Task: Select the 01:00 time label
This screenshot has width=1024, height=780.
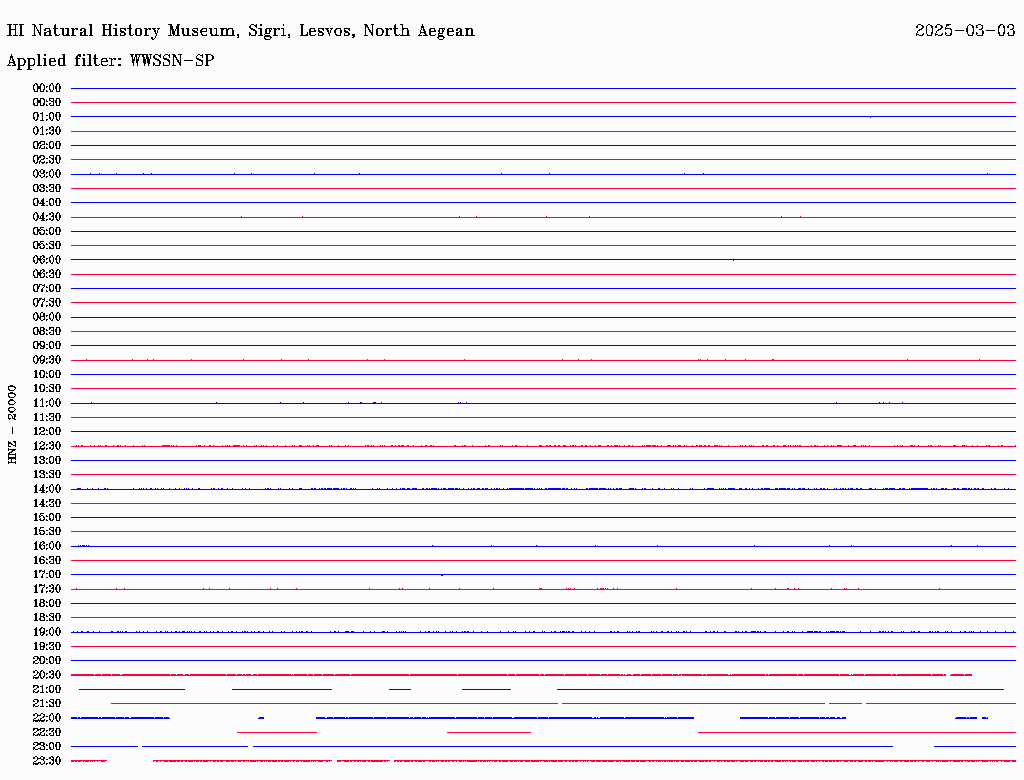Action: (x=47, y=117)
